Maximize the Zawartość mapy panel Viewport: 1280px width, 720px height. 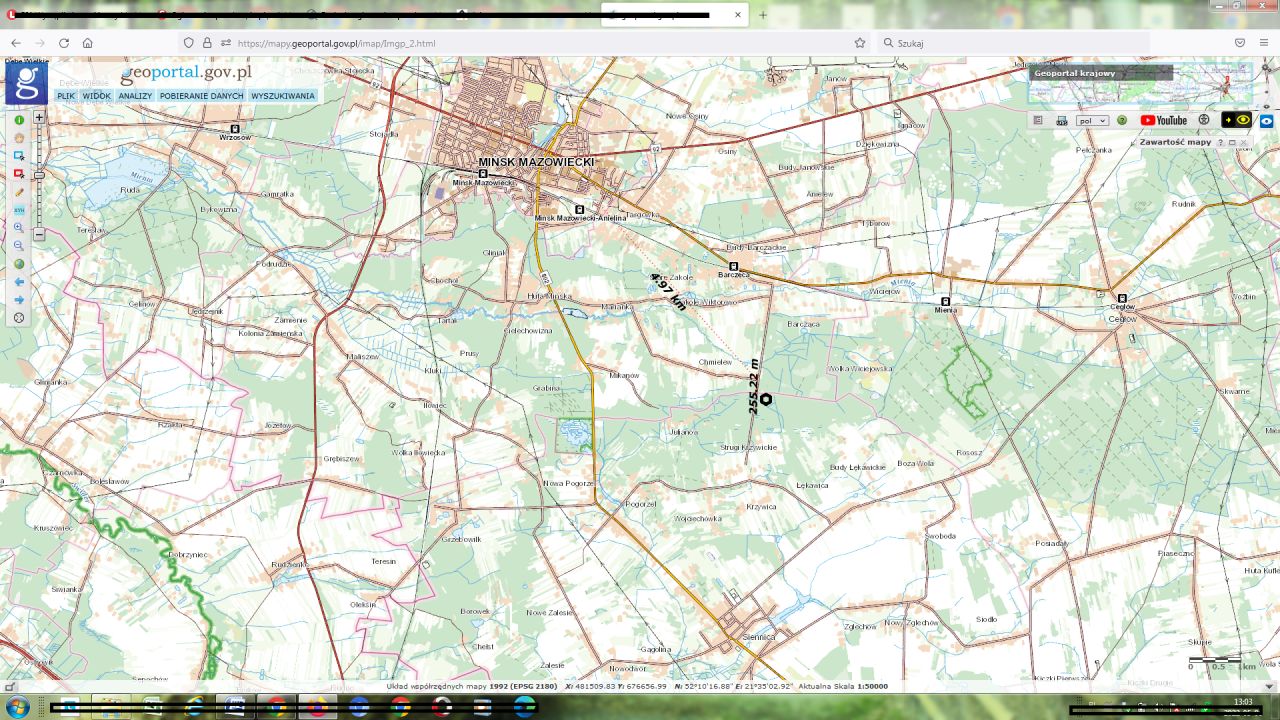click(x=1232, y=143)
